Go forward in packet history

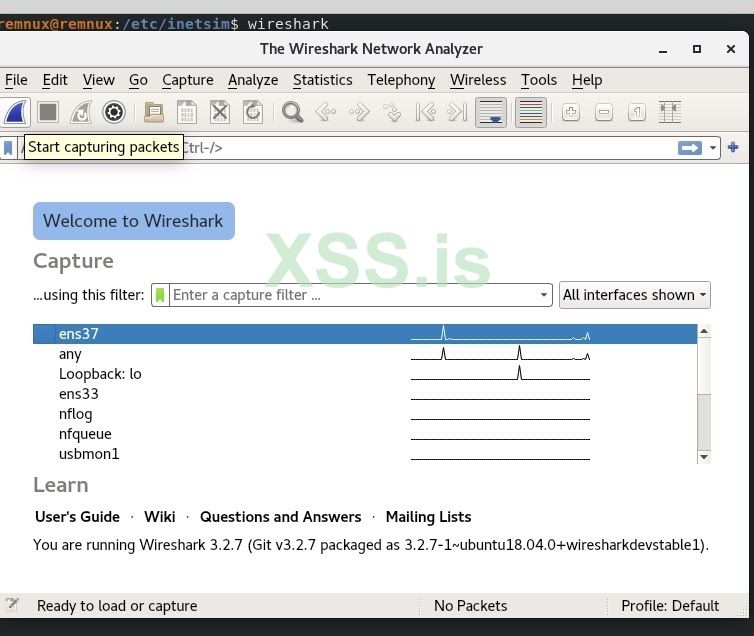[359, 112]
